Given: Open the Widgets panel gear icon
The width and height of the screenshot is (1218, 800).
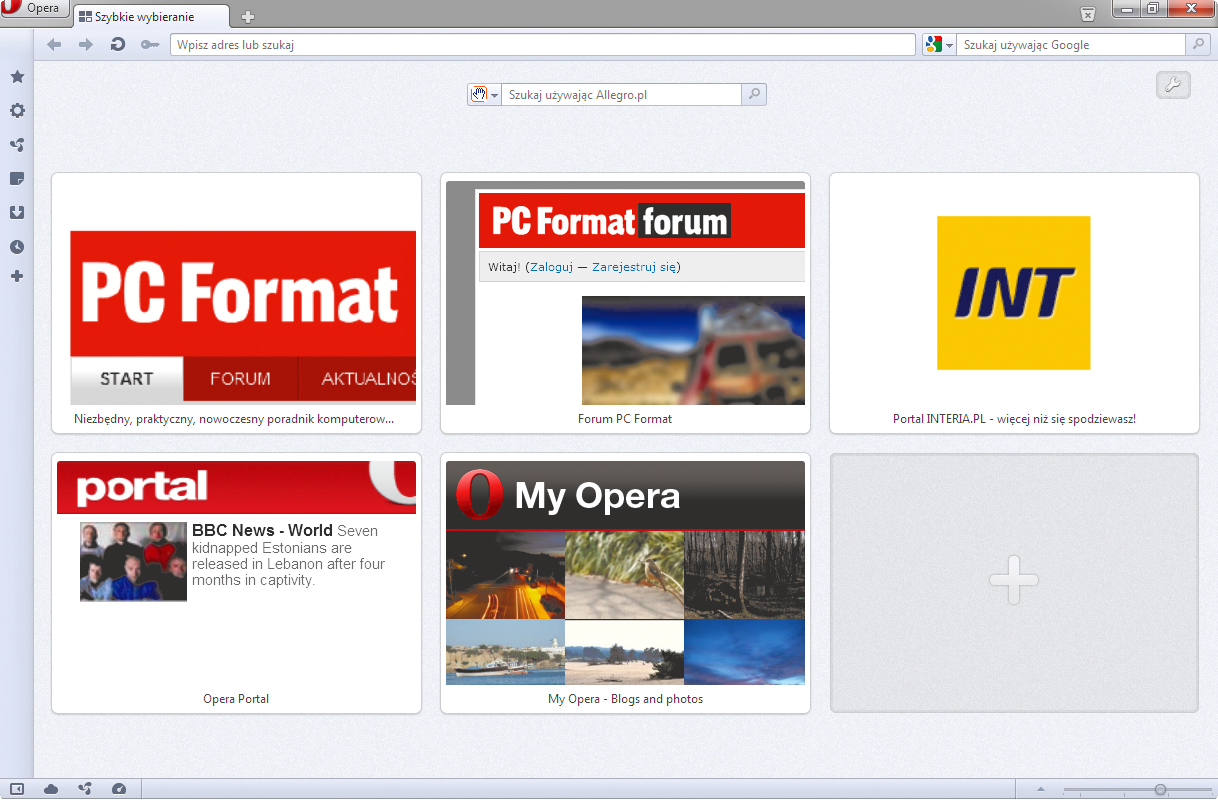Looking at the screenshot, I should pos(17,111).
